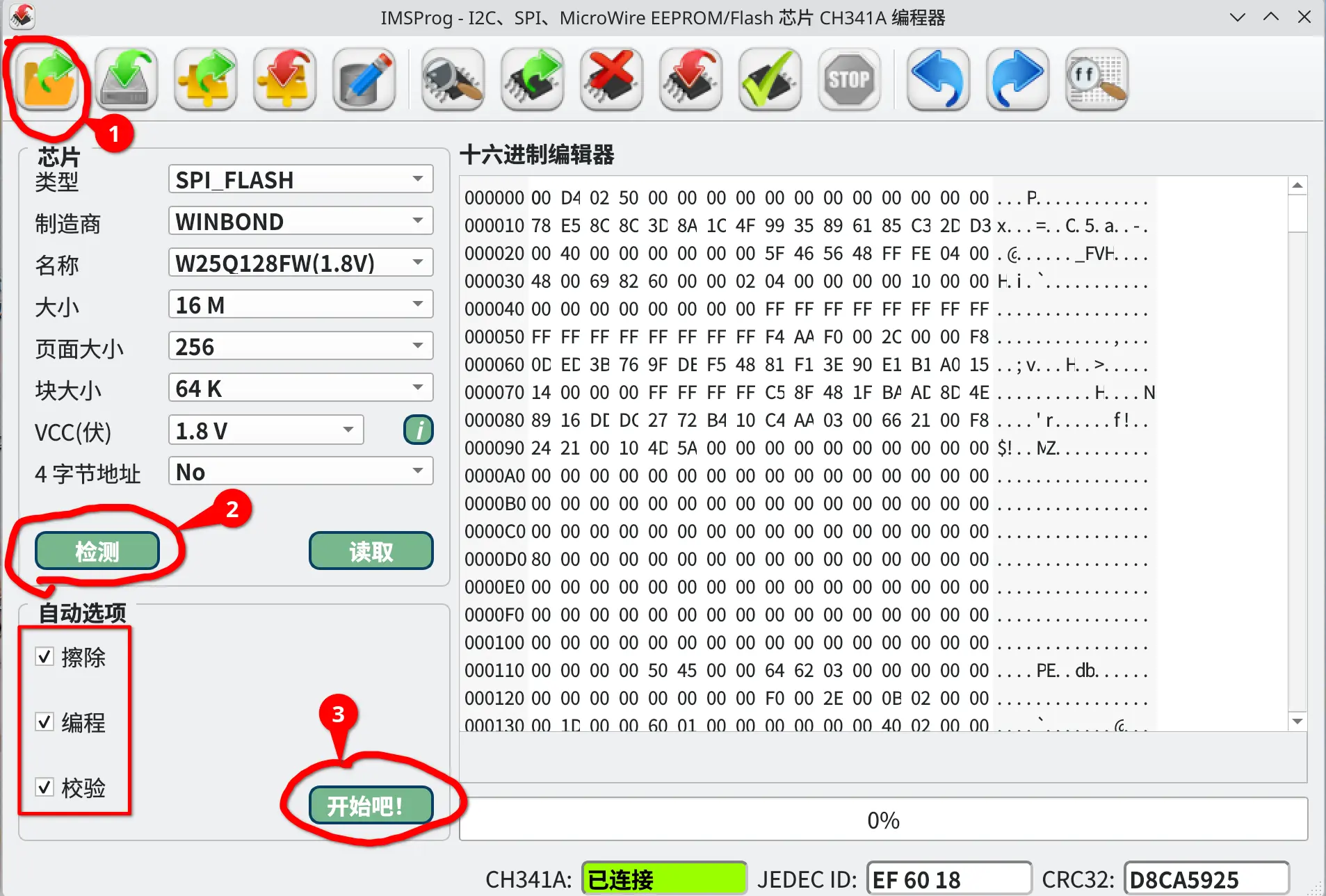Click the 检测 detect button
Image resolution: width=1326 pixels, height=896 pixels.
click(x=97, y=551)
